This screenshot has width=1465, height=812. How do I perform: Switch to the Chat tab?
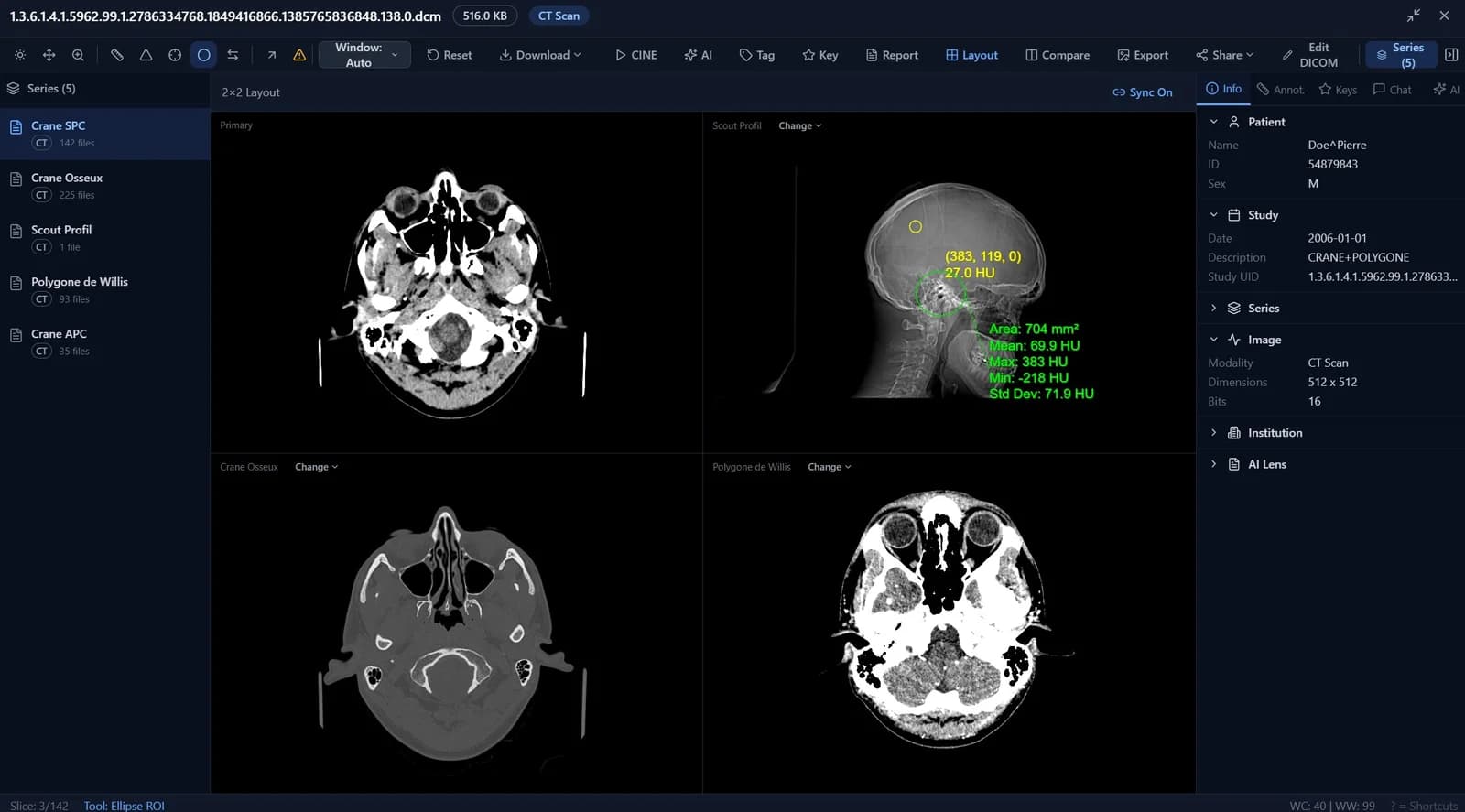(1392, 90)
